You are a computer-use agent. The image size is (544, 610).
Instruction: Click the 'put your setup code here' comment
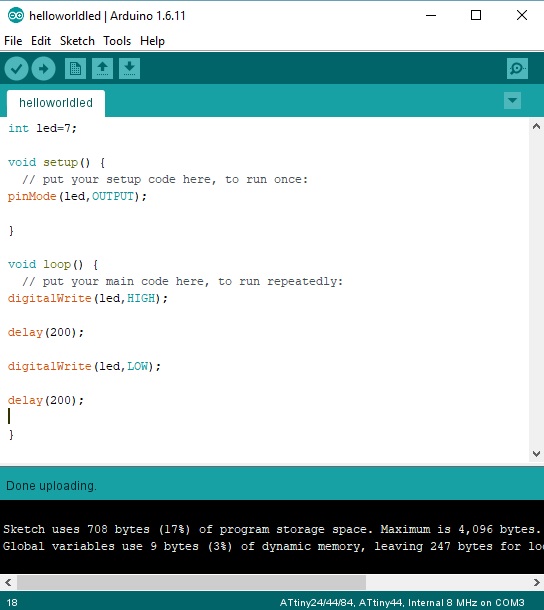[x=165, y=179]
